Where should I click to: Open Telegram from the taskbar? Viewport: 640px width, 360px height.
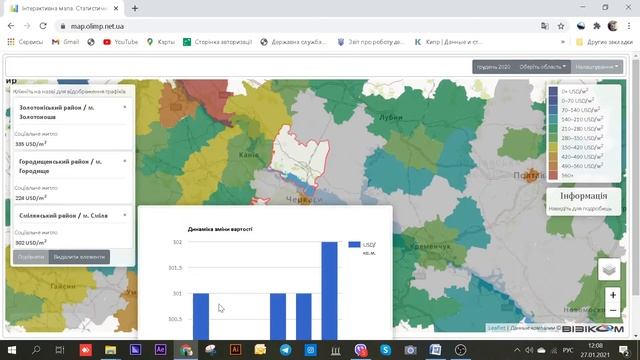coord(285,350)
